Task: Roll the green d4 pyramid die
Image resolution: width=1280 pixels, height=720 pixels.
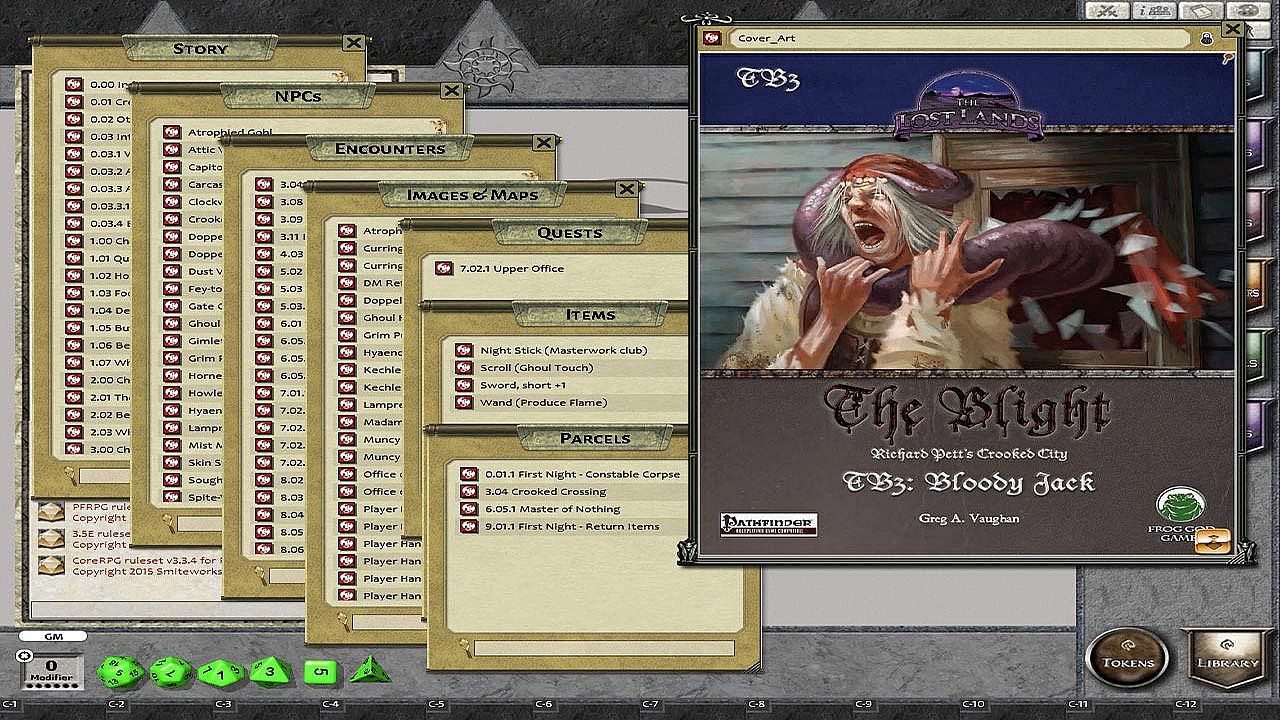Action: pyautogui.click(x=370, y=669)
